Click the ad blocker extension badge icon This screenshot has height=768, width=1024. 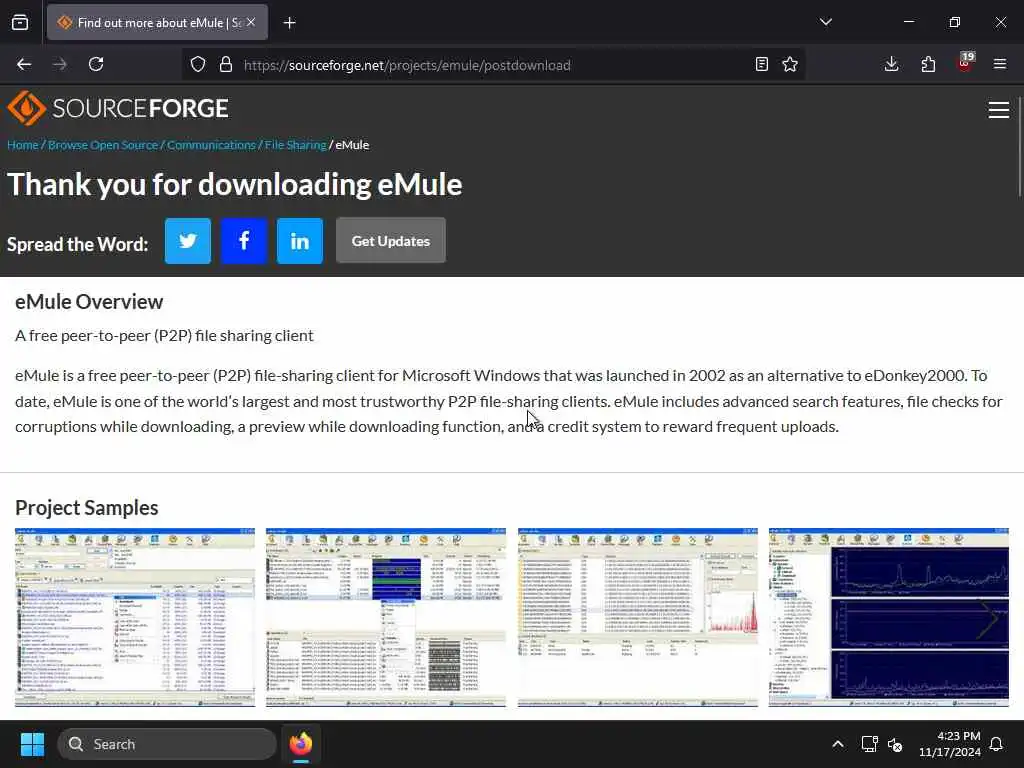pyautogui.click(x=965, y=63)
